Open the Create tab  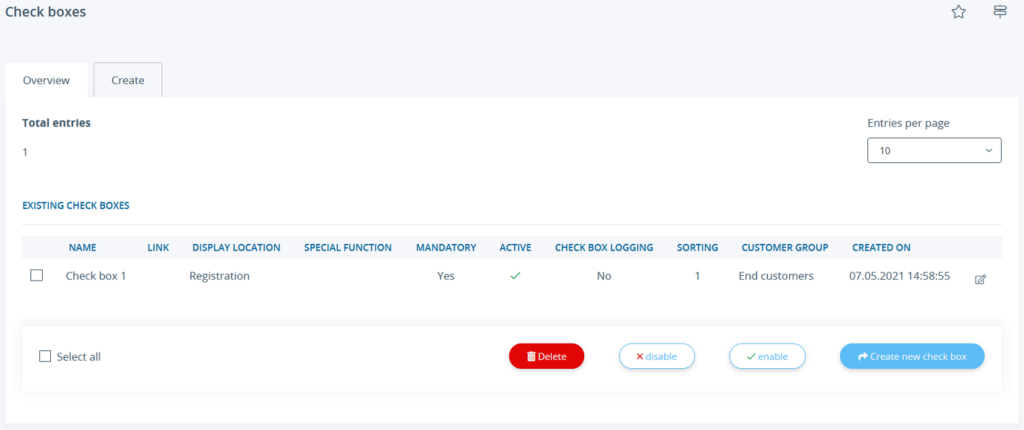[x=127, y=80]
